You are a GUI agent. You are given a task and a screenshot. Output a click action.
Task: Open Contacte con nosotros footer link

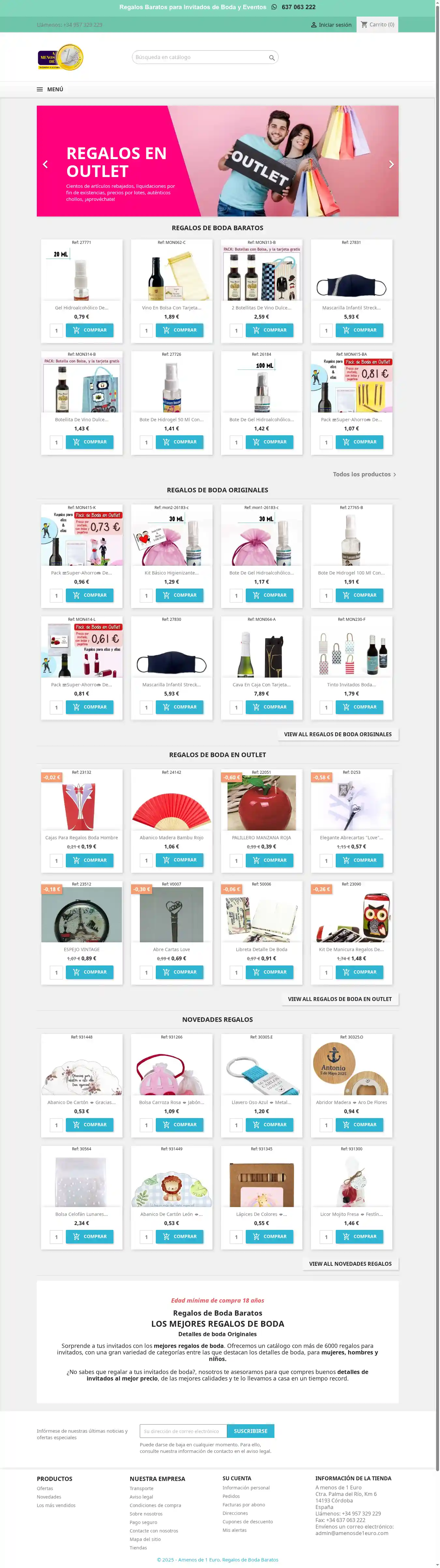(x=154, y=1531)
